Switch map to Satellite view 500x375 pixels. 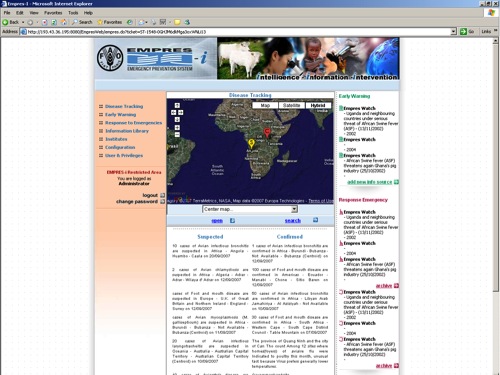pos(291,105)
